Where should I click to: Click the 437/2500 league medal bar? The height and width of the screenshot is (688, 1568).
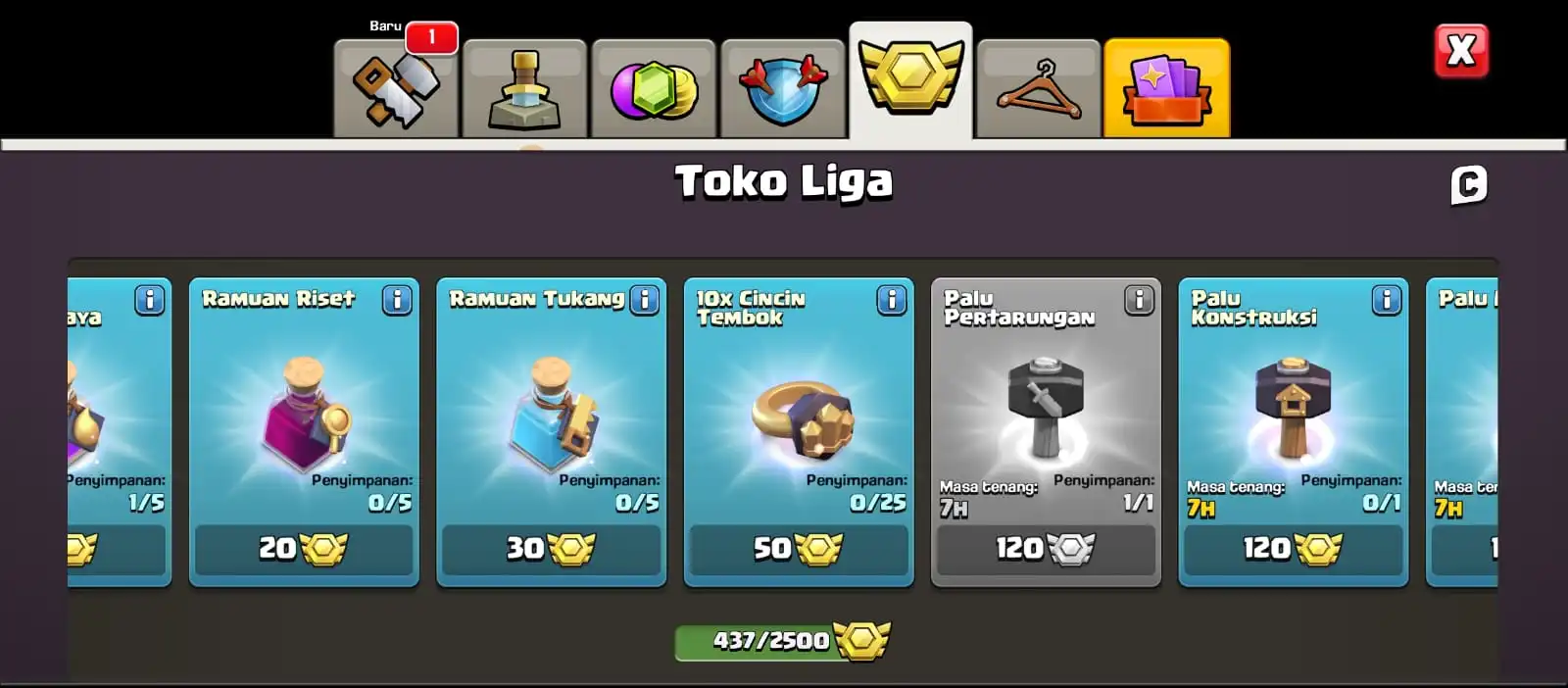tap(782, 641)
